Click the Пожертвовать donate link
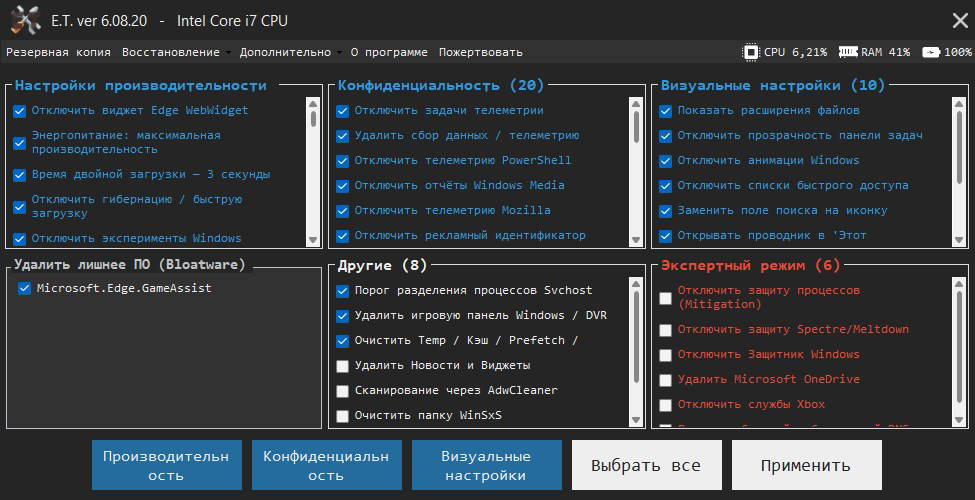This screenshot has height=500, width=975. coord(480,52)
